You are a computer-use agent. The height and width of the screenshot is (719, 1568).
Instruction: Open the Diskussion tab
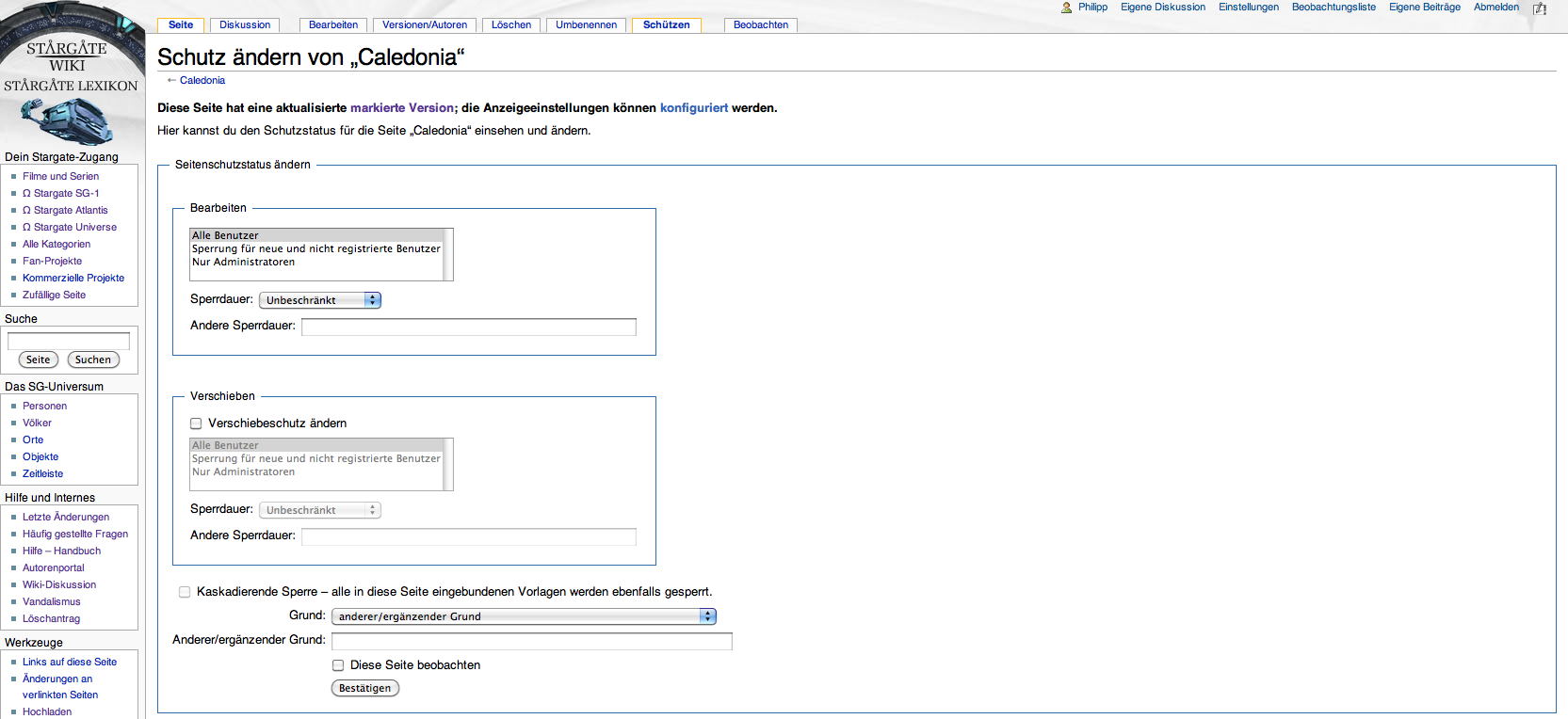(x=245, y=25)
